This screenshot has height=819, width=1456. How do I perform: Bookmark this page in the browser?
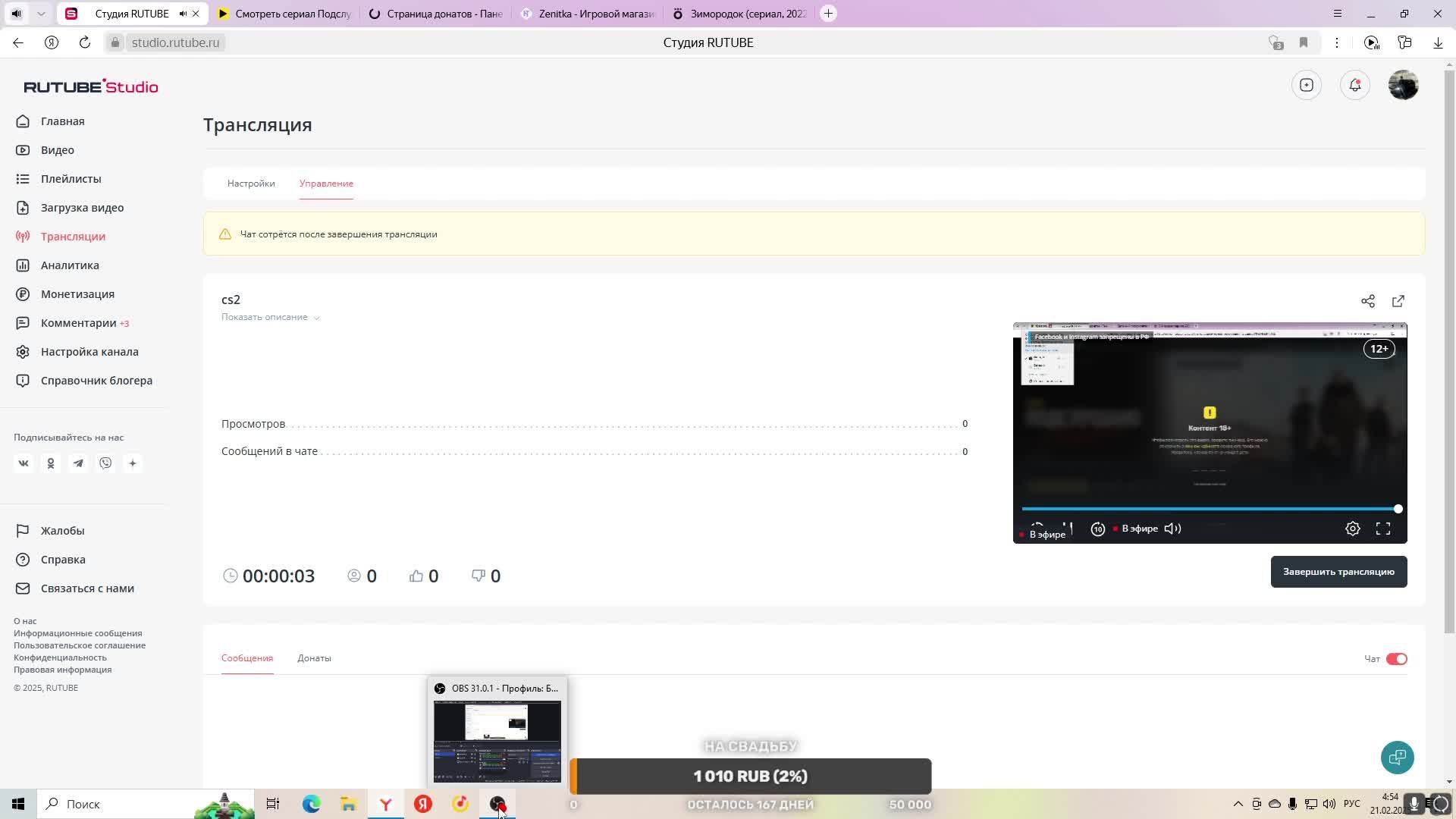click(x=1304, y=42)
